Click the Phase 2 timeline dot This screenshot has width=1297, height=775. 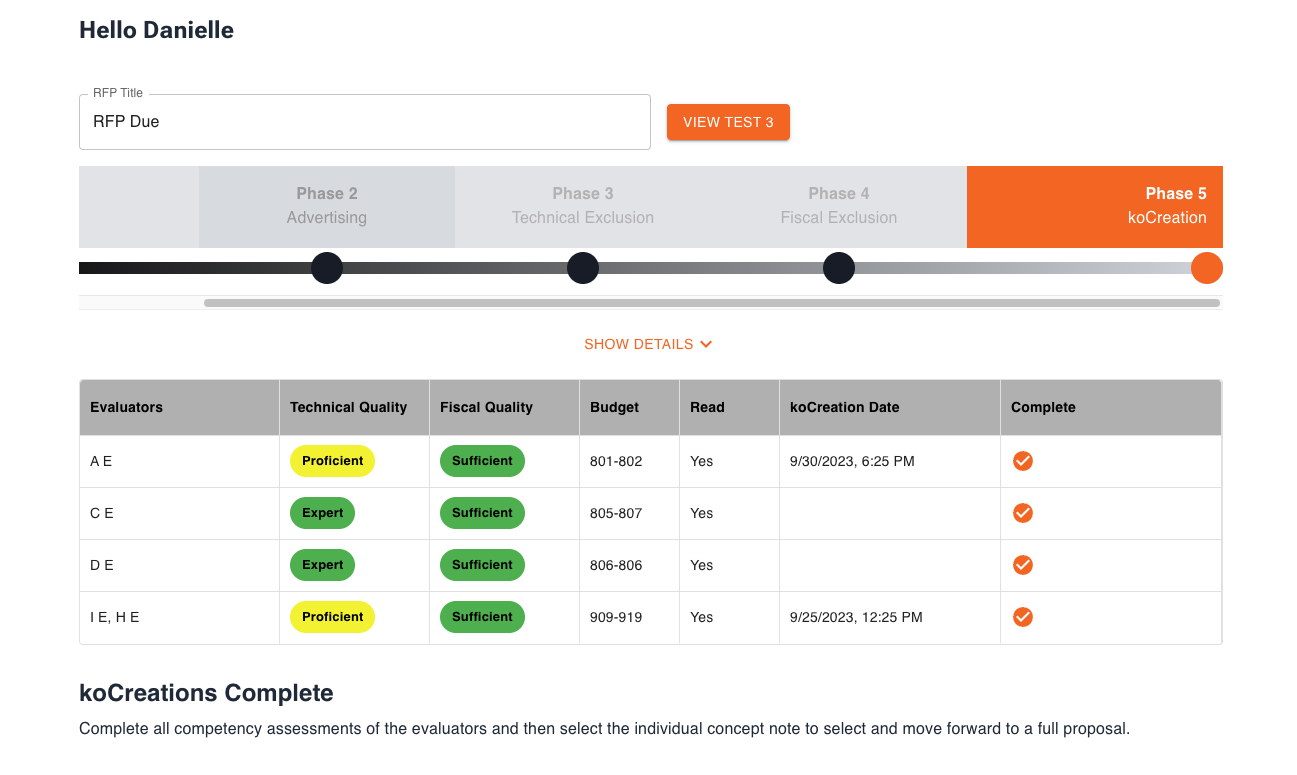tap(327, 268)
